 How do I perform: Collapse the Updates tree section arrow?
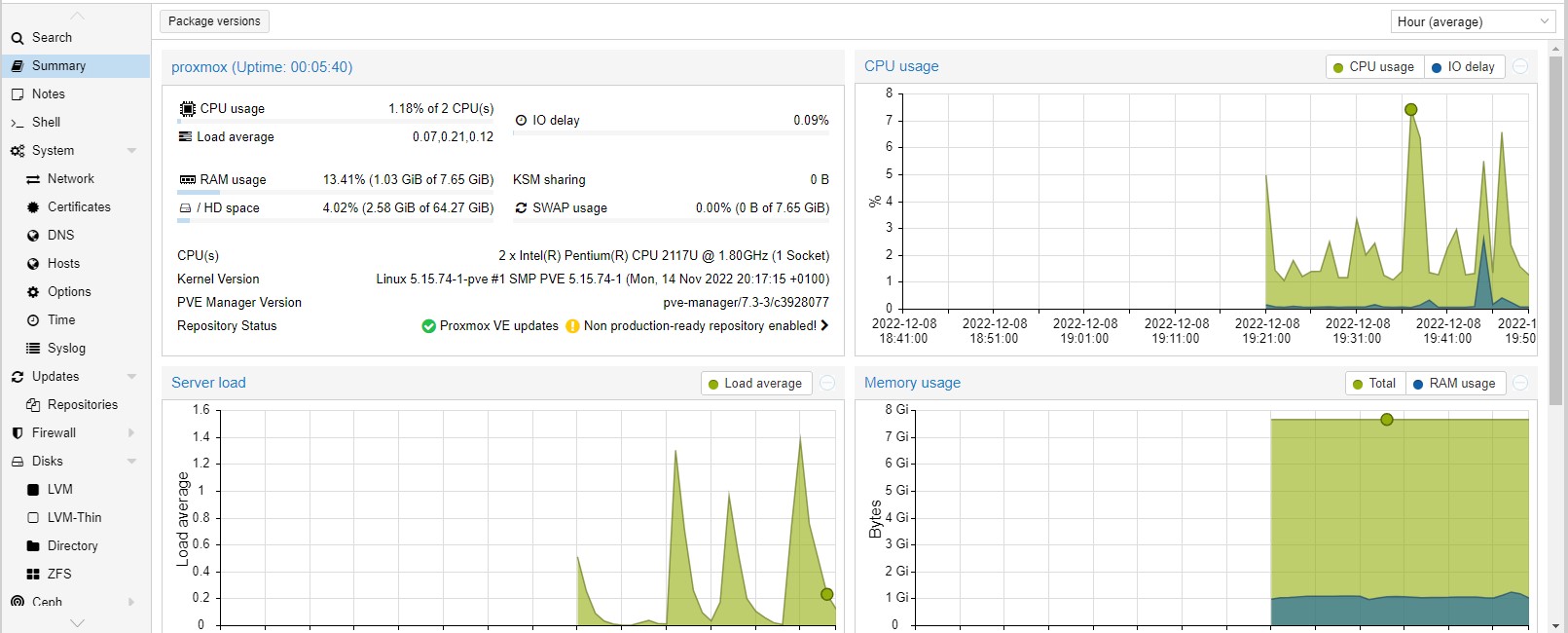(131, 377)
